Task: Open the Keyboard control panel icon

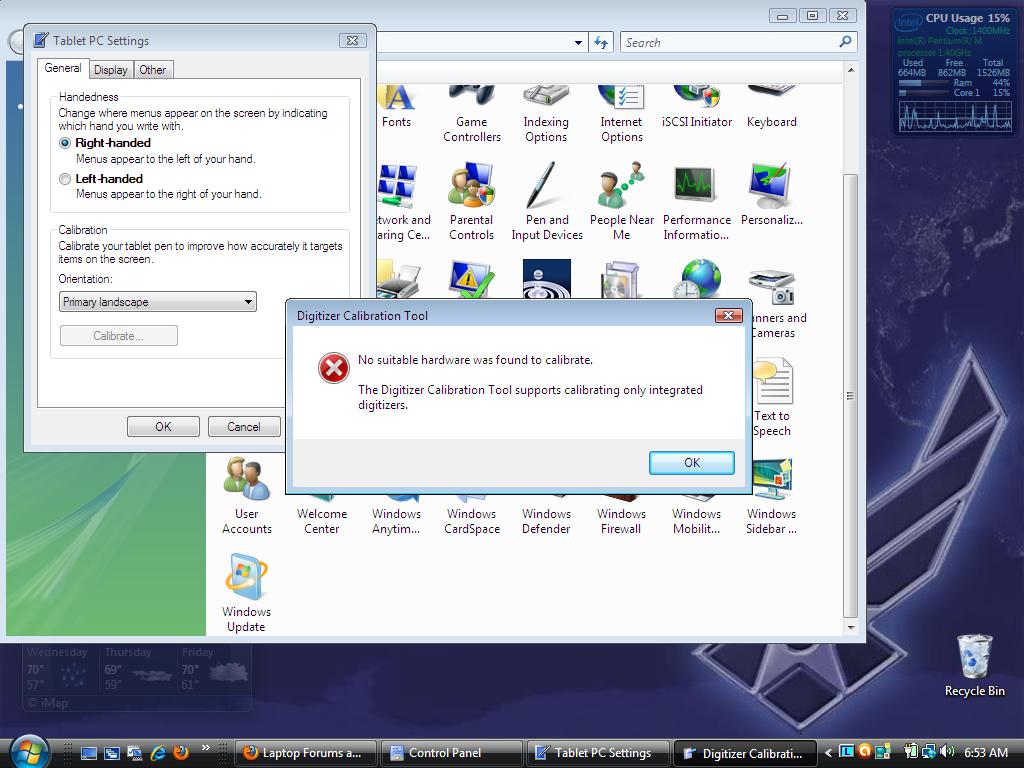Action: [771, 106]
